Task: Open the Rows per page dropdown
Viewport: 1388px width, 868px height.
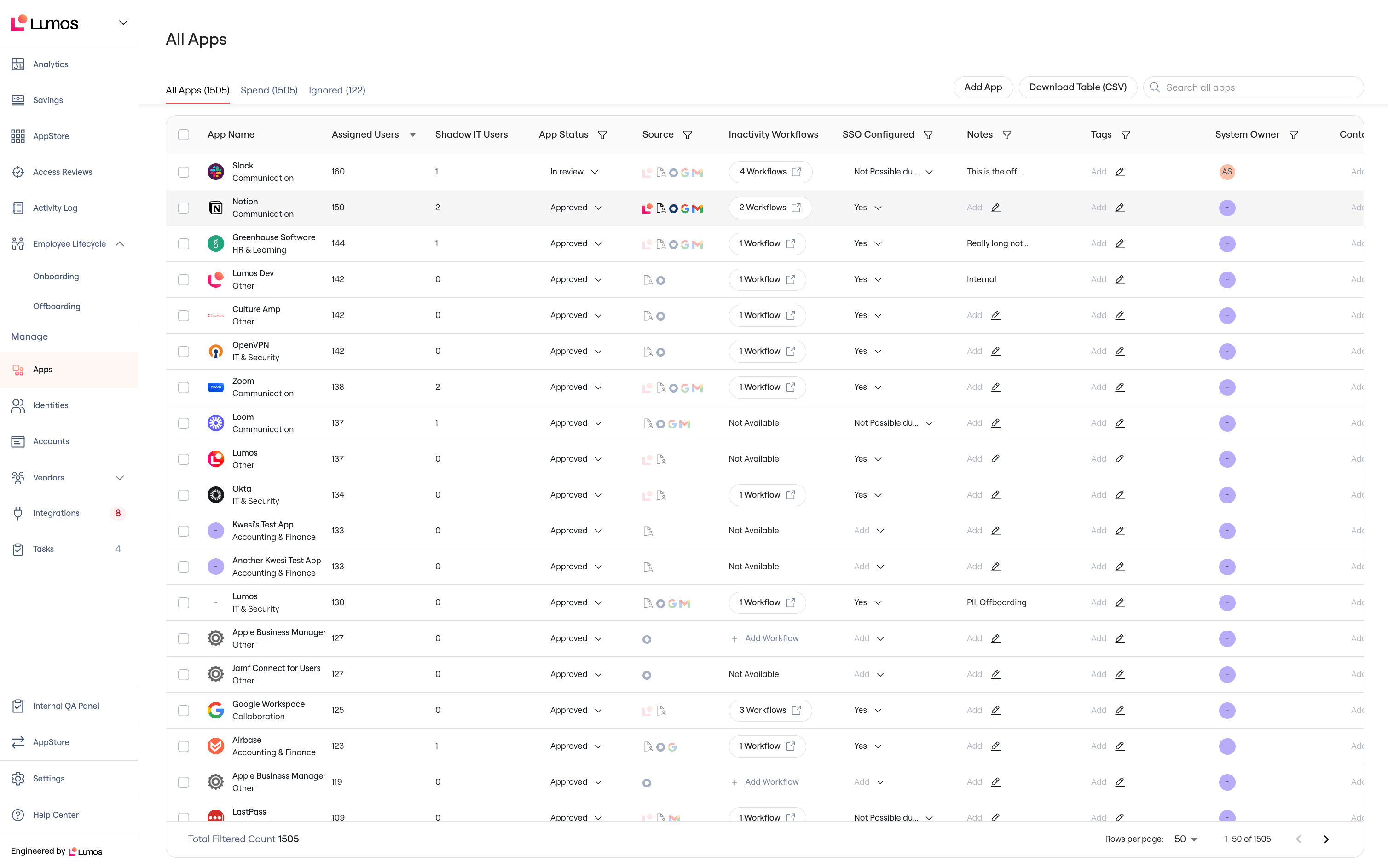Action: tap(1186, 839)
